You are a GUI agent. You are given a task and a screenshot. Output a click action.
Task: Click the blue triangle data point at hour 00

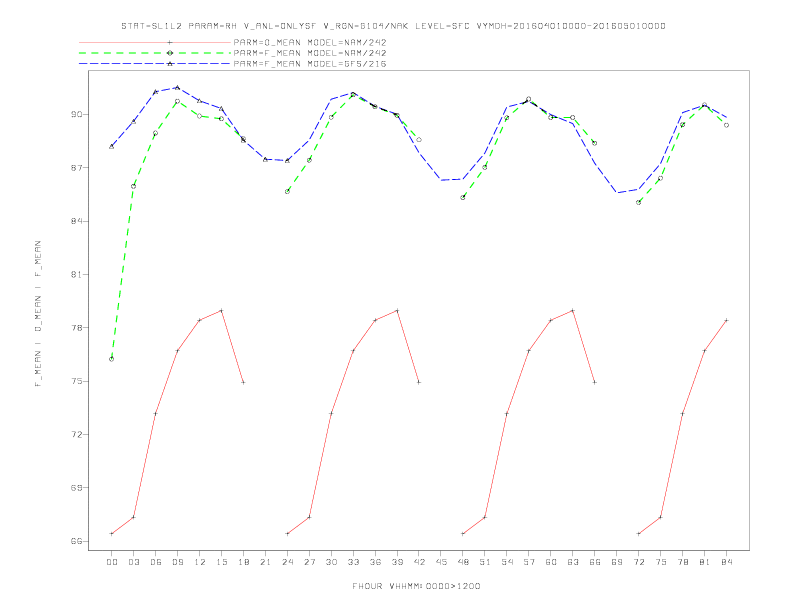click(112, 146)
